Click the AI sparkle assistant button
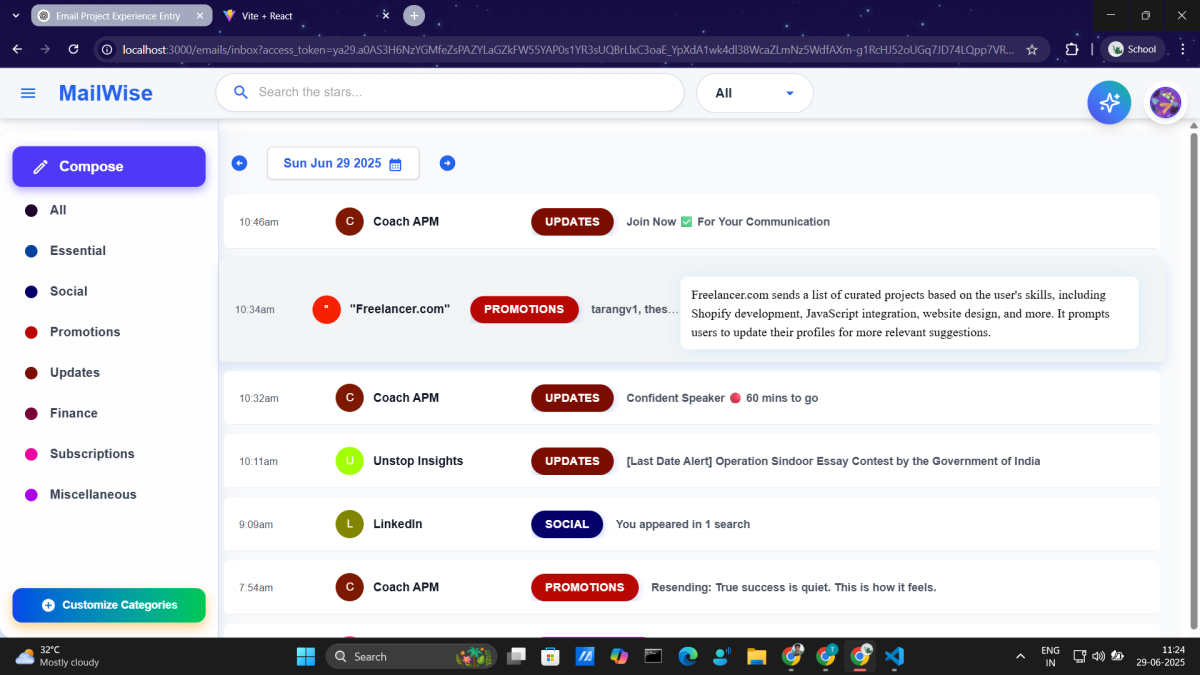Screen dimensions: 1200x675 tap(1109, 102)
